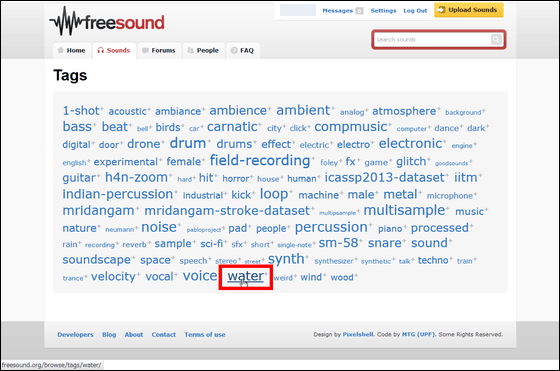Select the trance tag

point(73,278)
